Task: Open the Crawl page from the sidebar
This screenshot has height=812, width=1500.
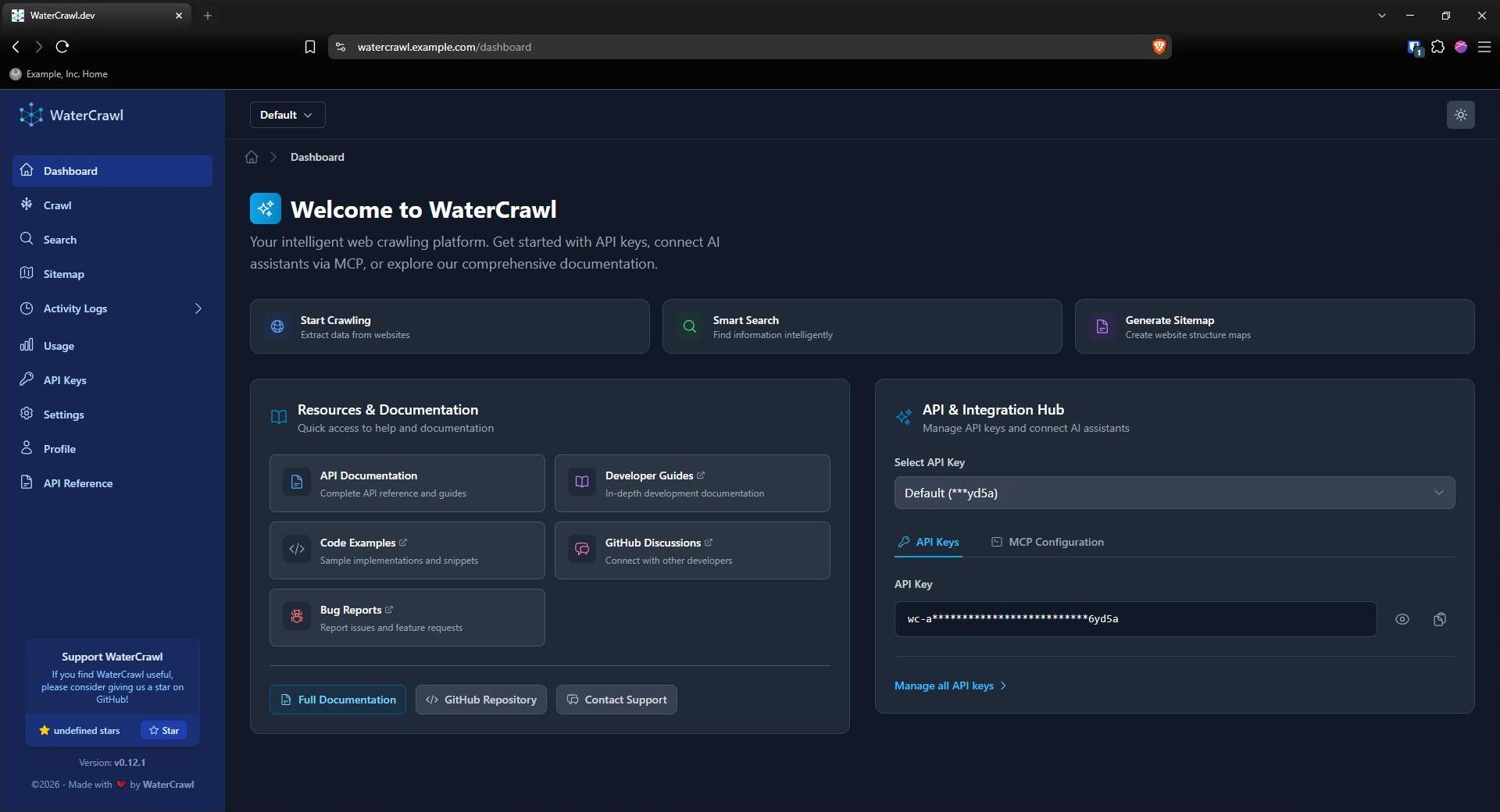Action: click(x=112, y=205)
